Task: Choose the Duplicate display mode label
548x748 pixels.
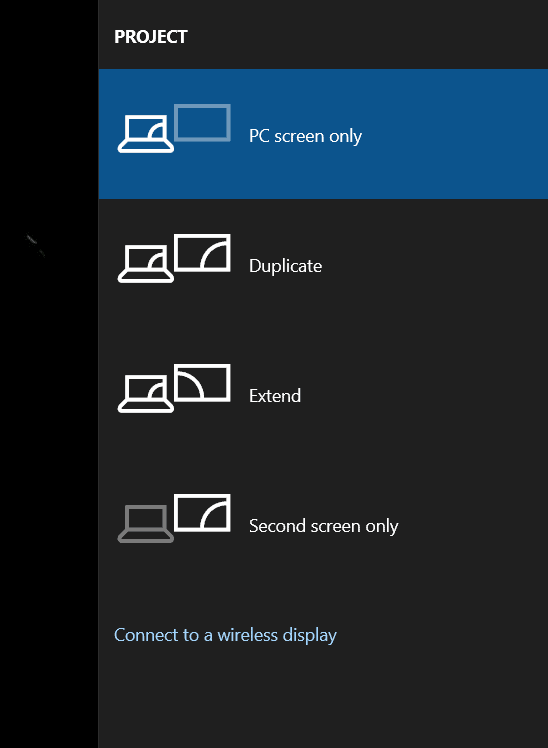Action: pyautogui.click(x=285, y=266)
